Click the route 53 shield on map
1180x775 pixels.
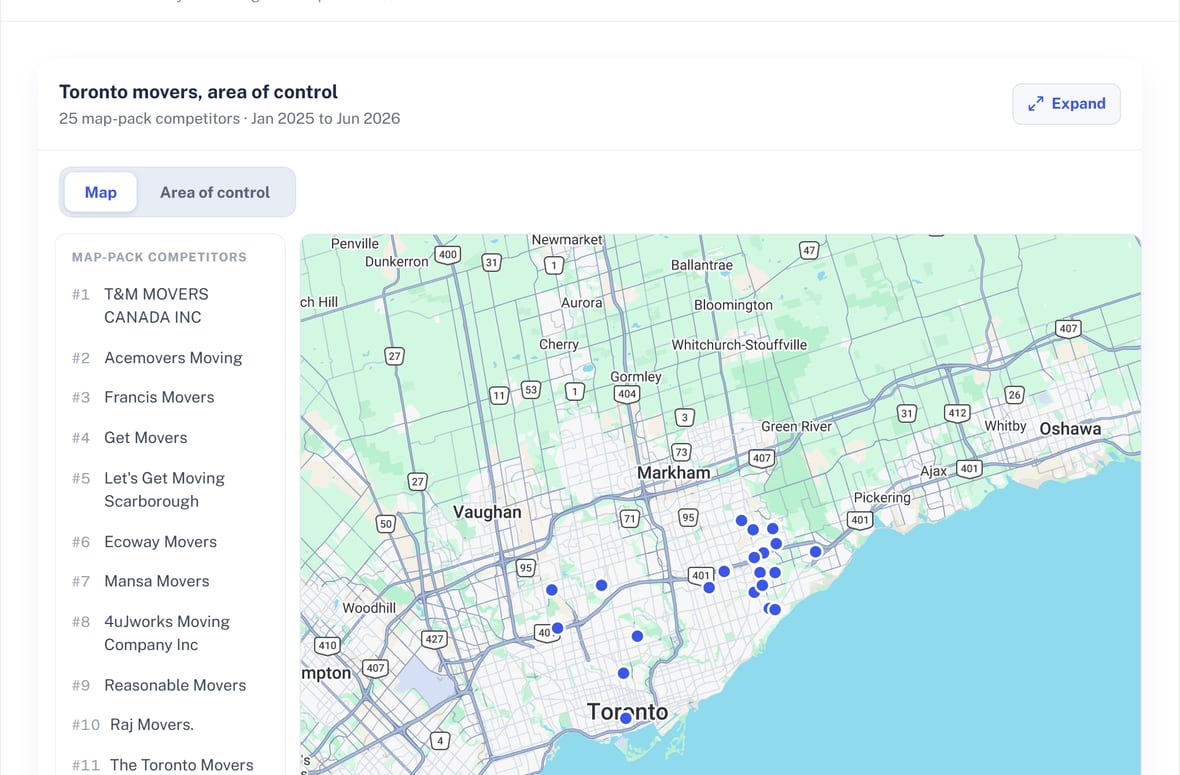pos(531,390)
